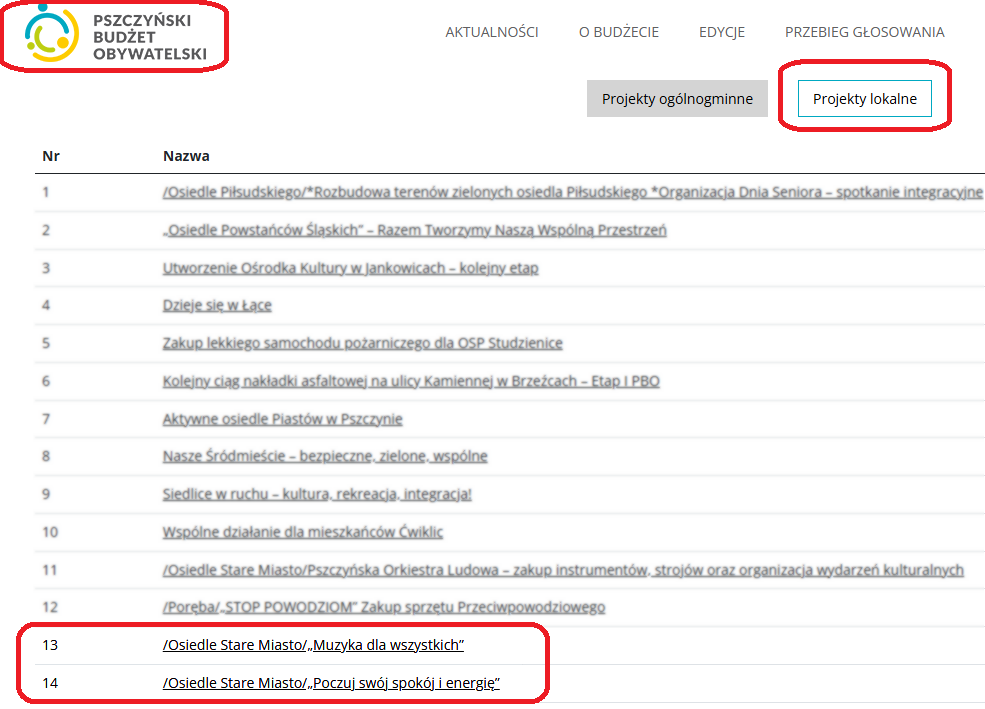Open the Edycje menu item
Image resolution: width=985 pixels, height=709 pixels.
[x=721, y=32]
